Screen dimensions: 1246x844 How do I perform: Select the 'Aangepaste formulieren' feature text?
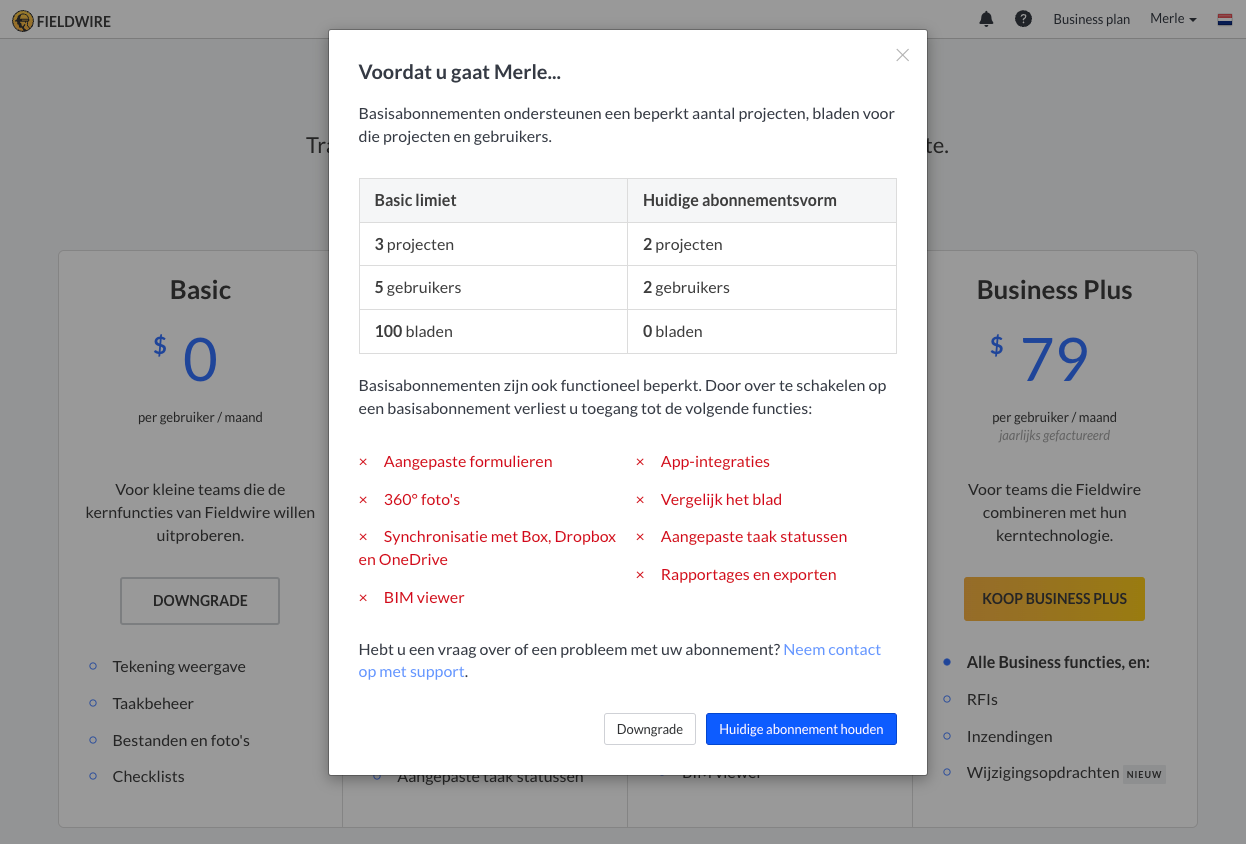[x=468, y=462]
